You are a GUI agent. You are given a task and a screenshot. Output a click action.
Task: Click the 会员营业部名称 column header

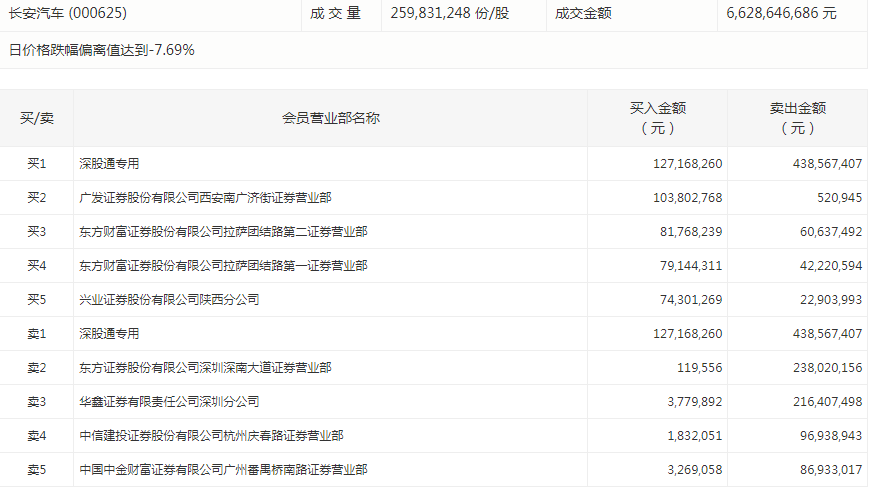[331, 118]
